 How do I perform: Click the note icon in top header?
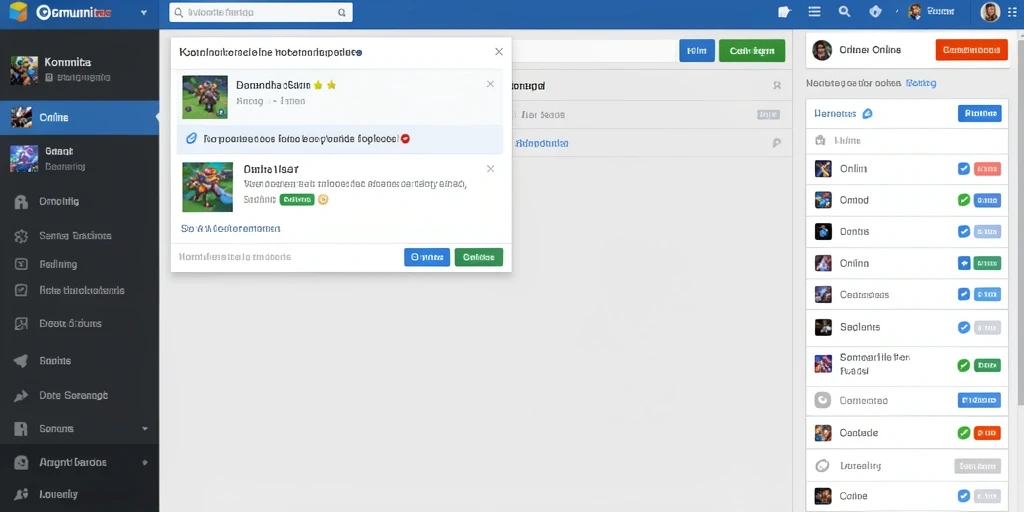pyautogui.click(x=784, y=12)
